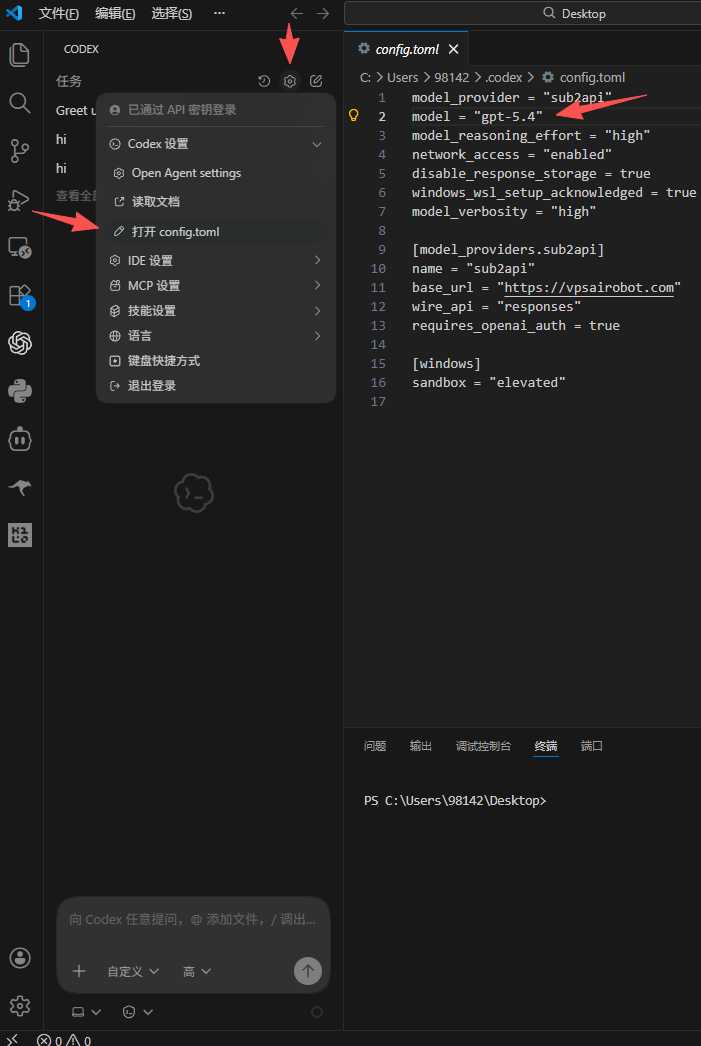701x1046 pixels.
Task: Click the Desktop command center search box
Action: tap(522, 13)
